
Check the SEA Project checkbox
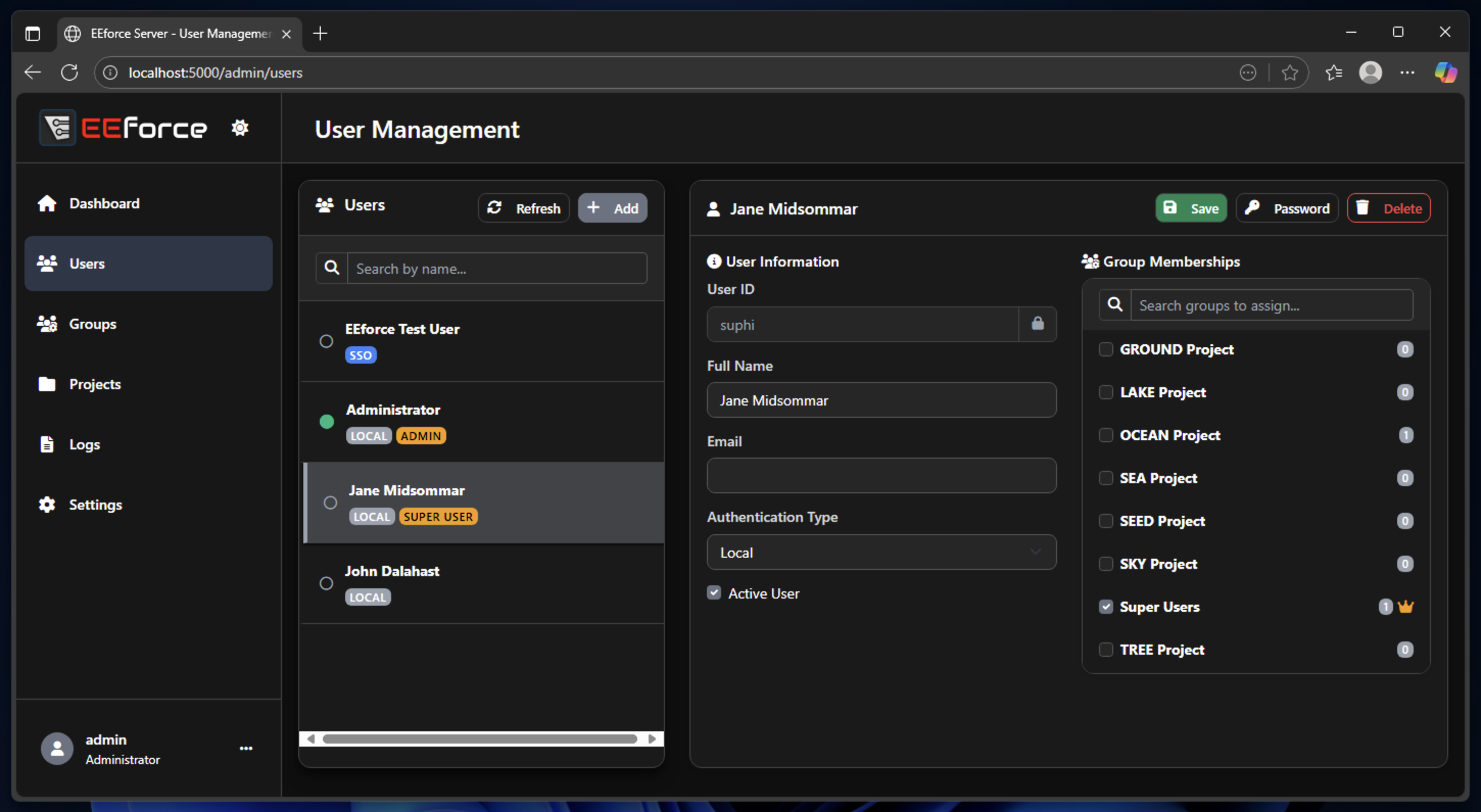click(x=1106, y=478)
